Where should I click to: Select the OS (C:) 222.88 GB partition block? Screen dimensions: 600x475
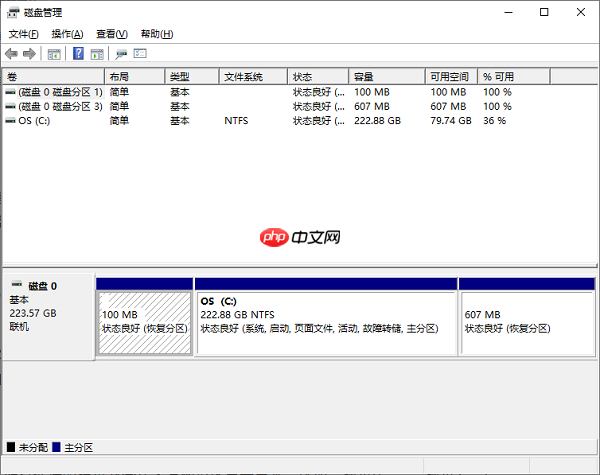coord(326,323)
